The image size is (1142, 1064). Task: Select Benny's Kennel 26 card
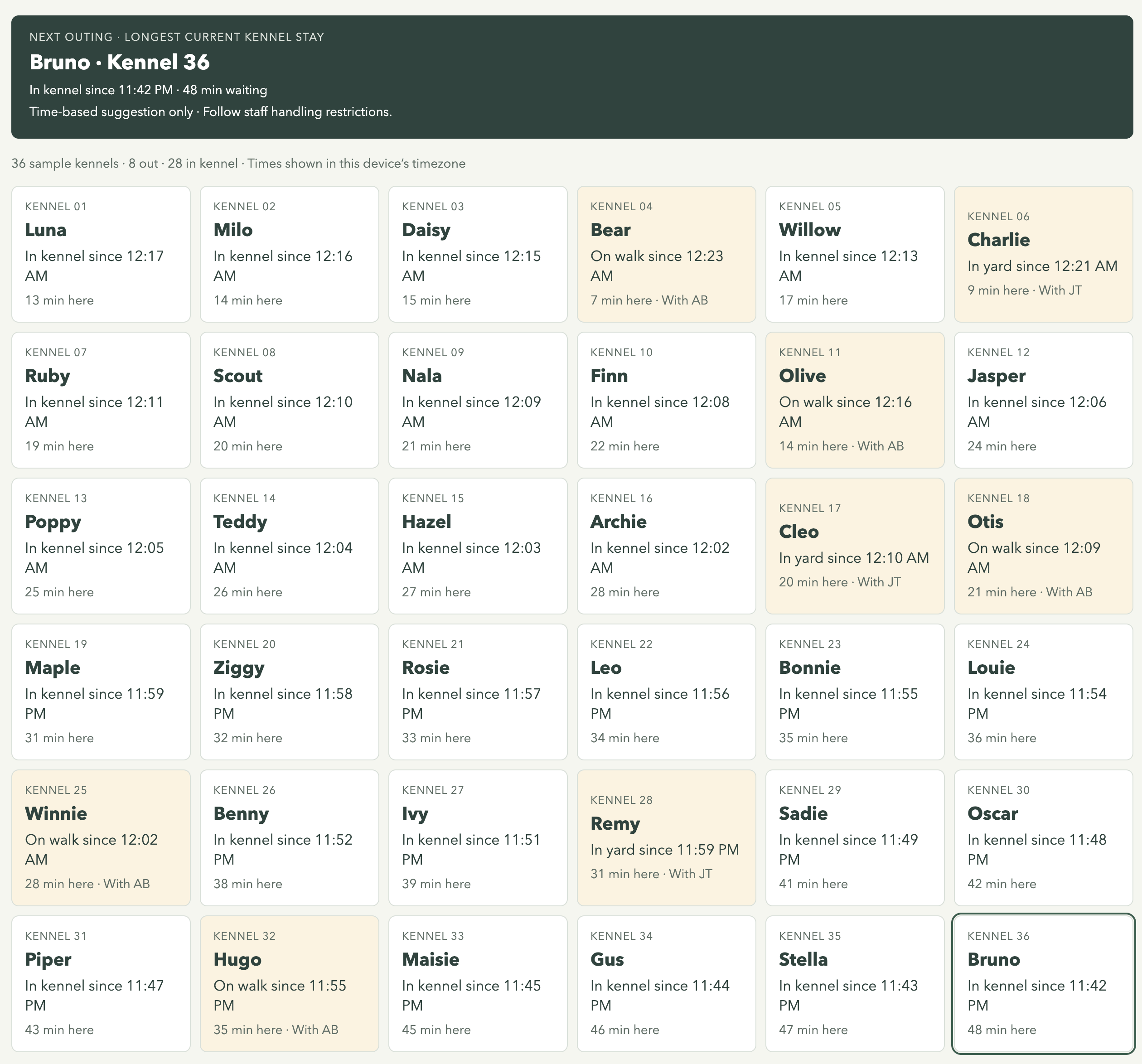pos(290,837)
